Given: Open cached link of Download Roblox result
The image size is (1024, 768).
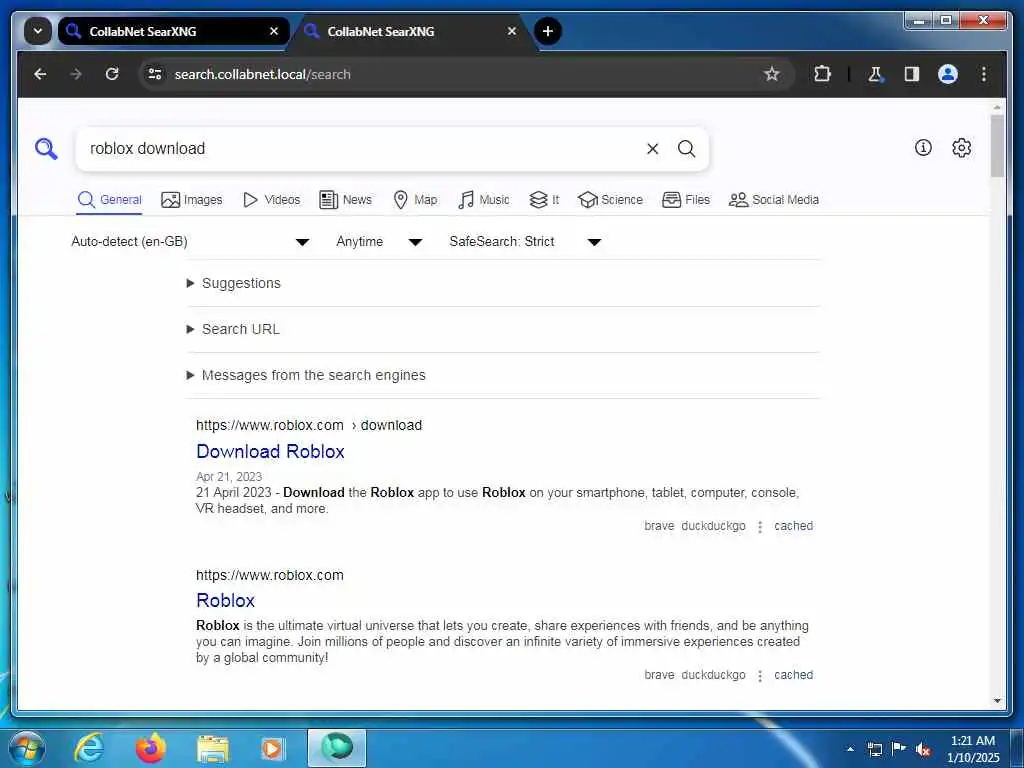Looking at the screenshot, I should click(793, 526).
